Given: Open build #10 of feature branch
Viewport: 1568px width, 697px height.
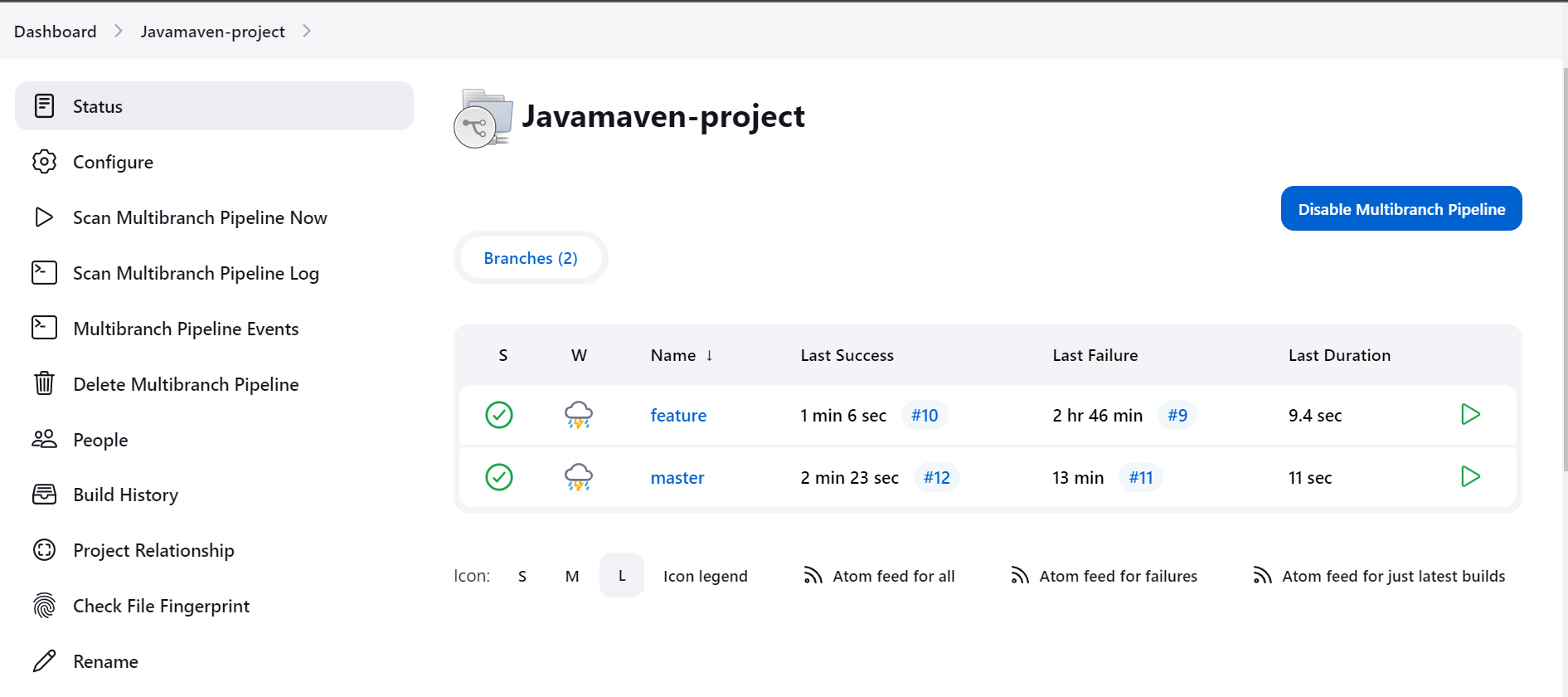Looking at the screenshot, I should 925,415.
